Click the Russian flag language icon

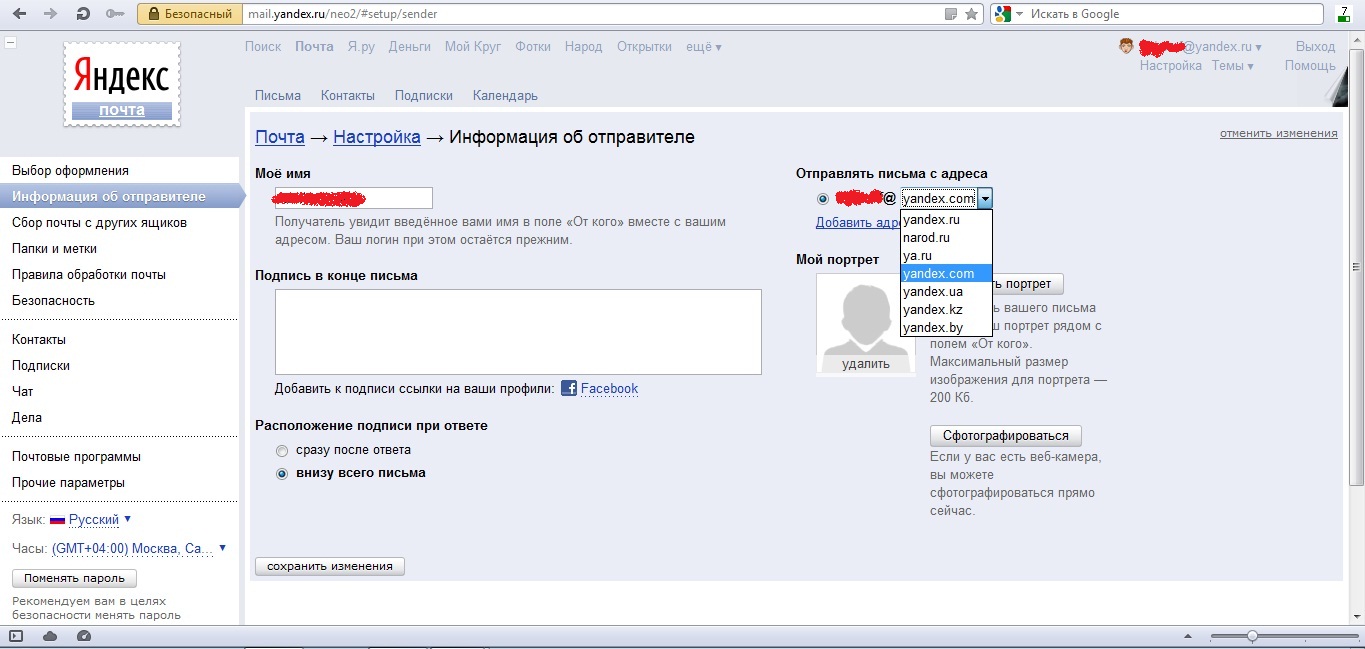click(x=57, y=520)
